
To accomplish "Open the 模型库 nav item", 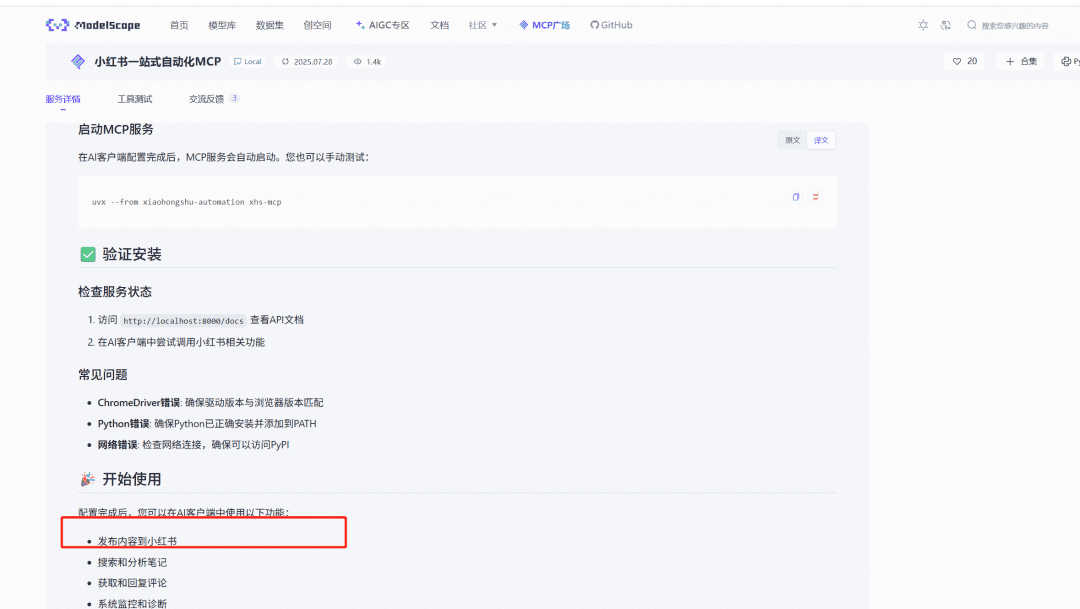I will tap(222, 25).
